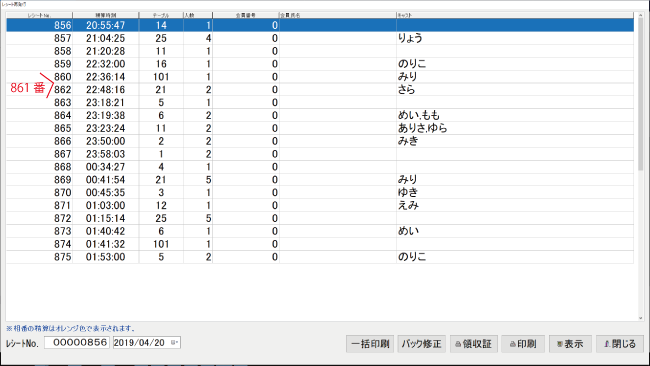Click table number 12 in row 871
The height and width of the screenshot is (366, 650).
(161, 205)
